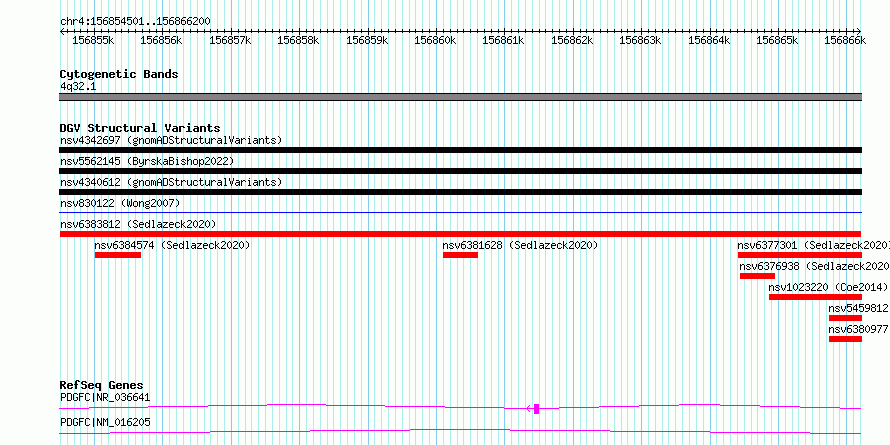Viewport: 890px width, 445px height.
Task: Select the thin blue line for nsv830122
Action: pos(460,212)
